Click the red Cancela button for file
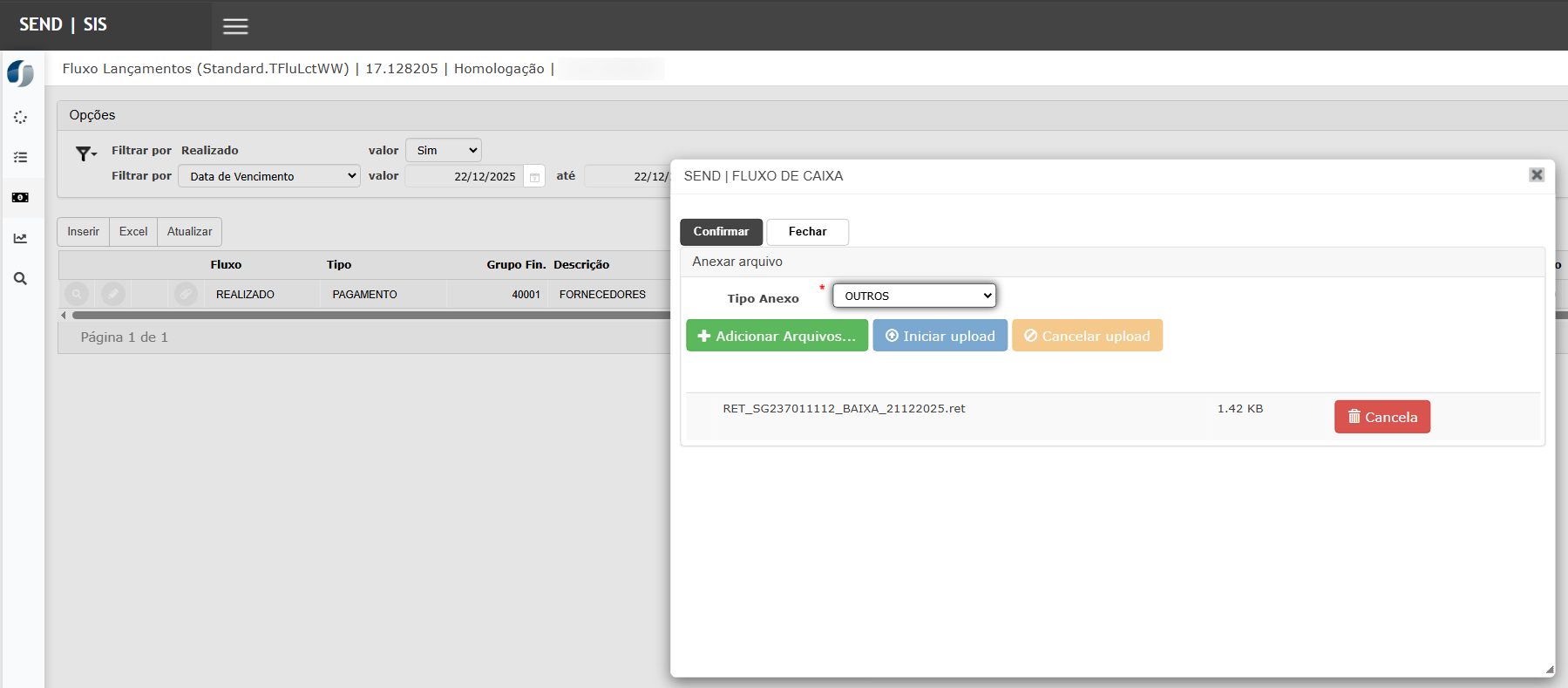This screenshot has width=1568, height=688. [x=1381, y=417]
